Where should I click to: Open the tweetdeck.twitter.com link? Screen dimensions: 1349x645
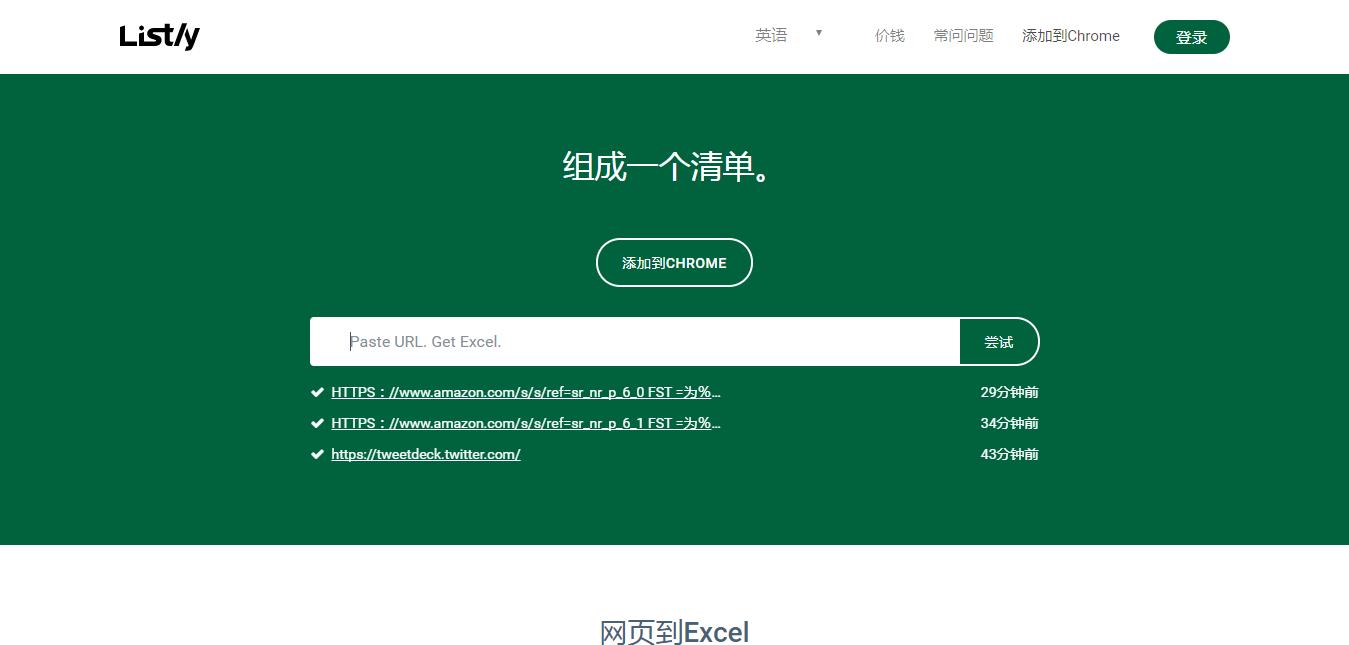tap(425, 453)
